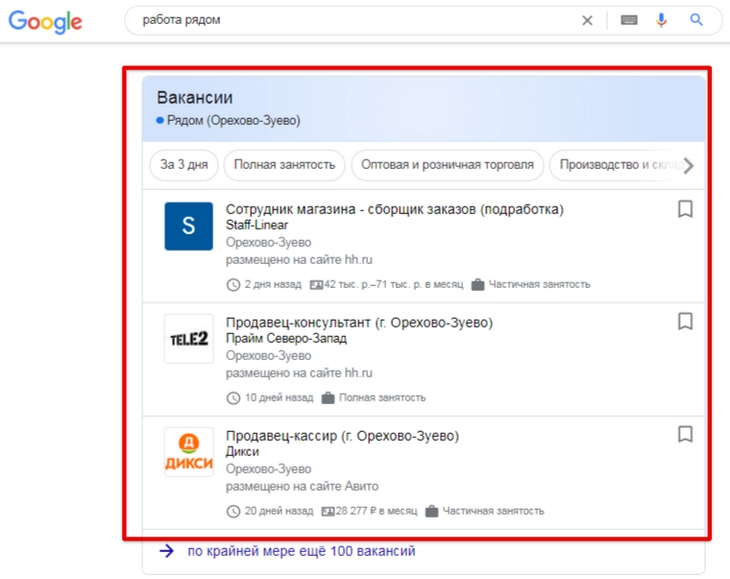Click briefcase icon beside Полная занятость in TELE2 row
730x579 pixels.
328,398
